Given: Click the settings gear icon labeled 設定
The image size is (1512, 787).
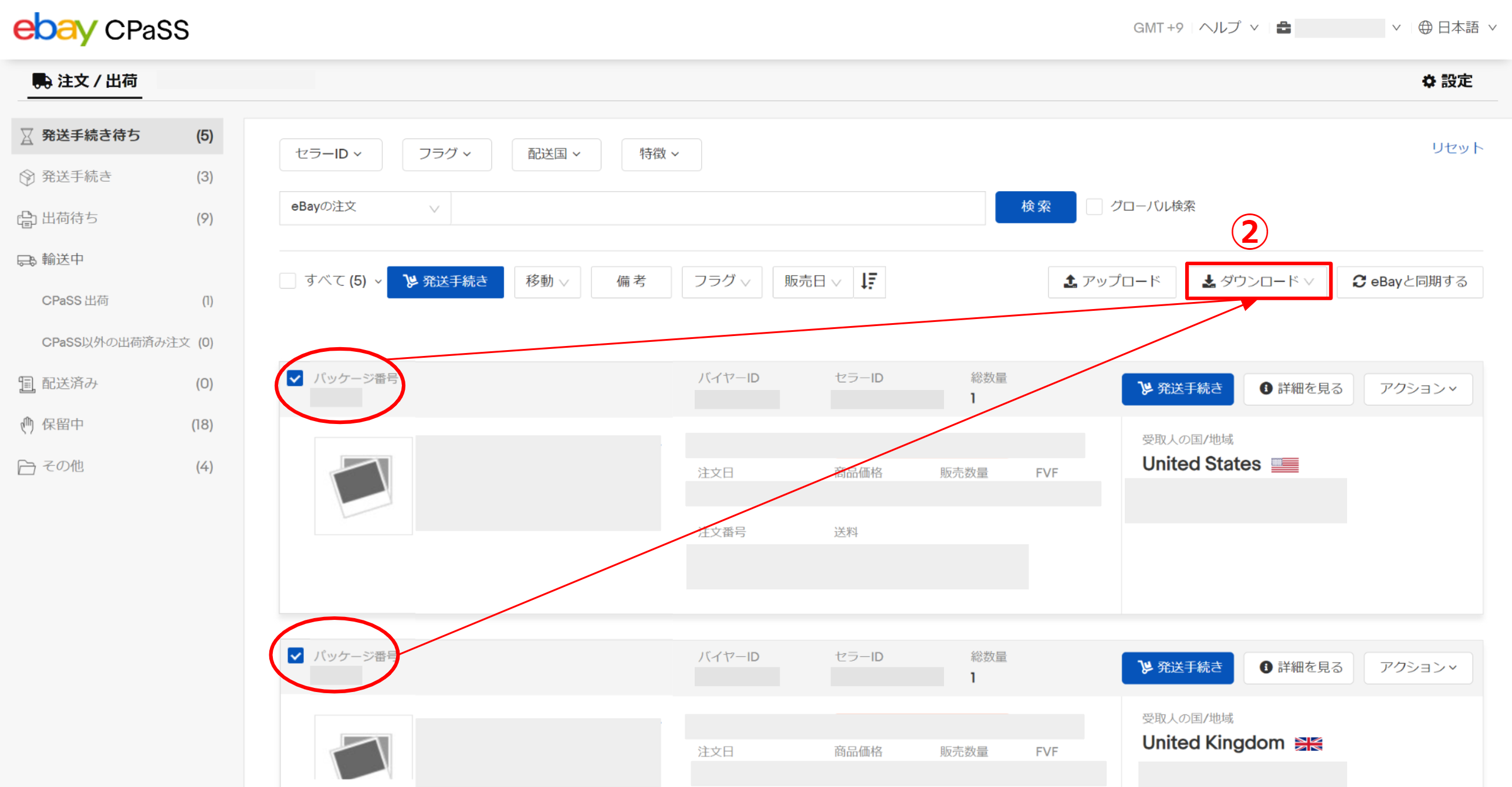Looking at the screenshot, I should (x=1428, y=81).
